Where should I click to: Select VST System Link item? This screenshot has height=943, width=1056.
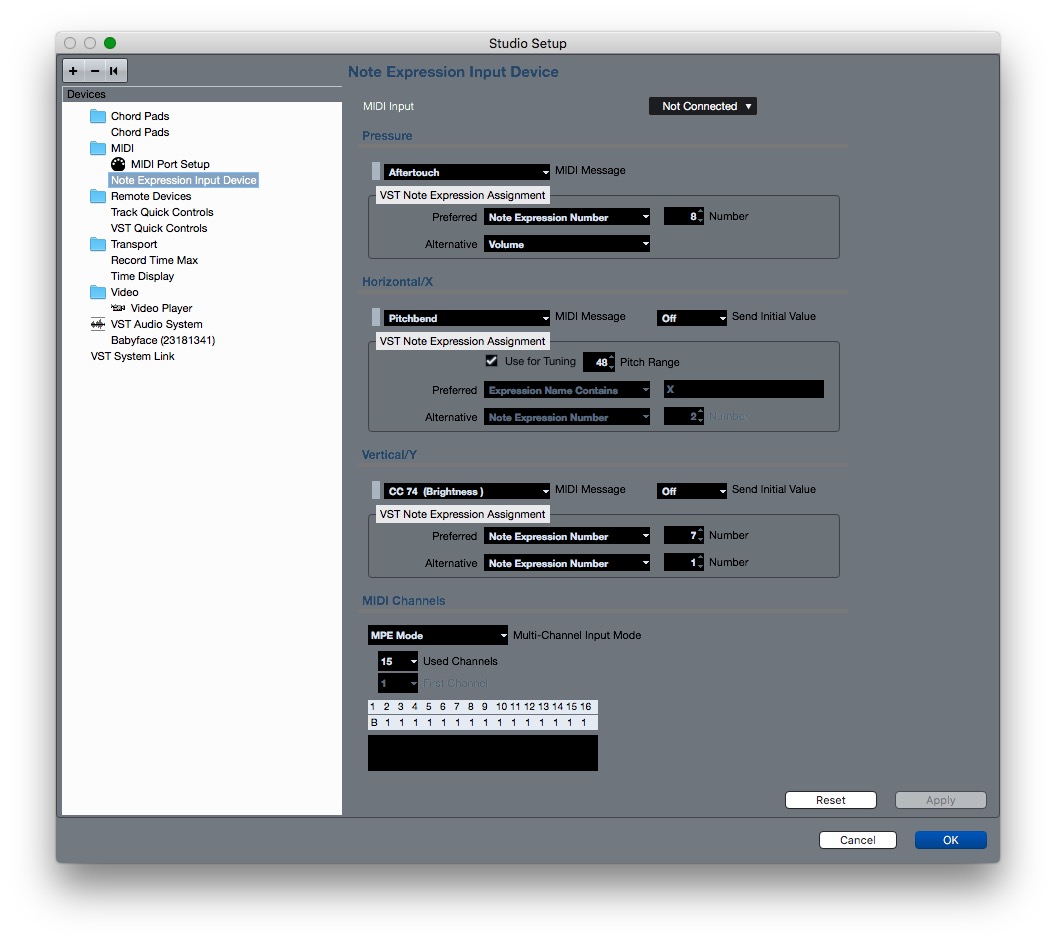[132, 356]
